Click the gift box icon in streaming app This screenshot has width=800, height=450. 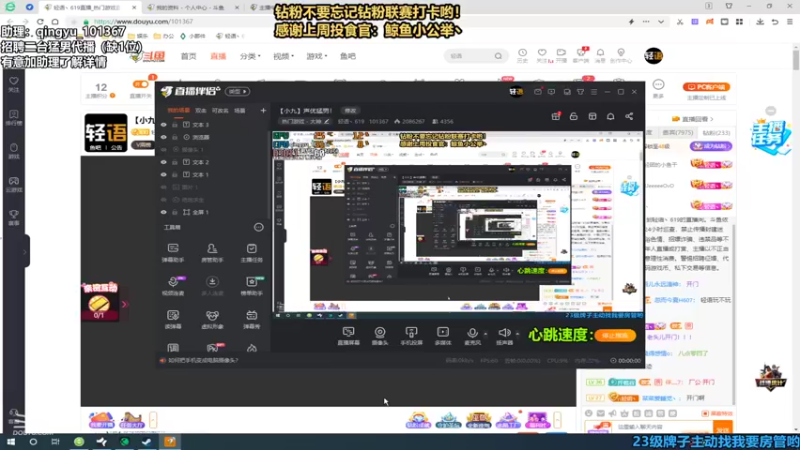[x=556, y=116]
